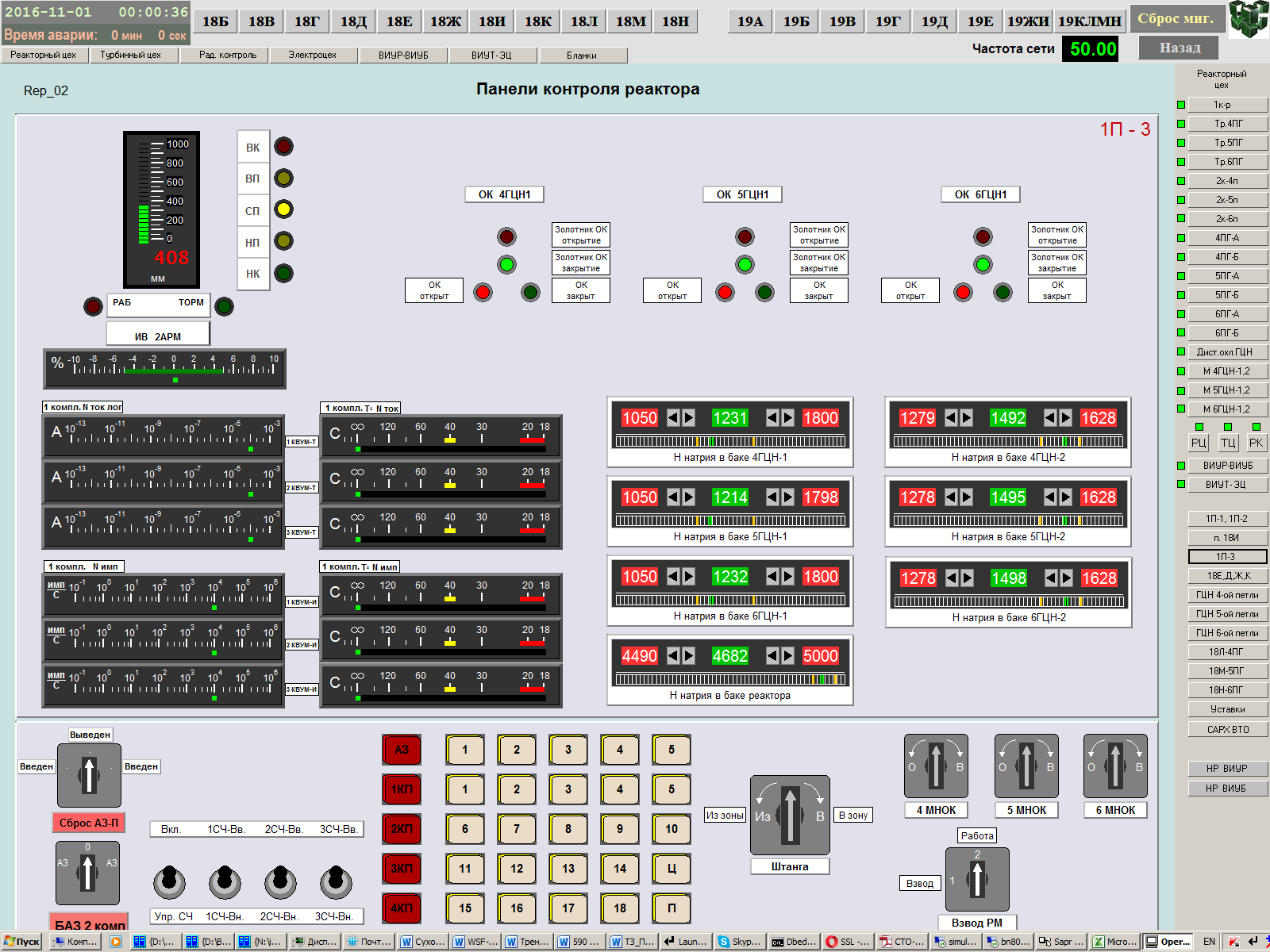Click left arrow after 1279 in 4ГЦН-2 sodium panel
Screen dimensions: 1270x952
pos(951,417)
